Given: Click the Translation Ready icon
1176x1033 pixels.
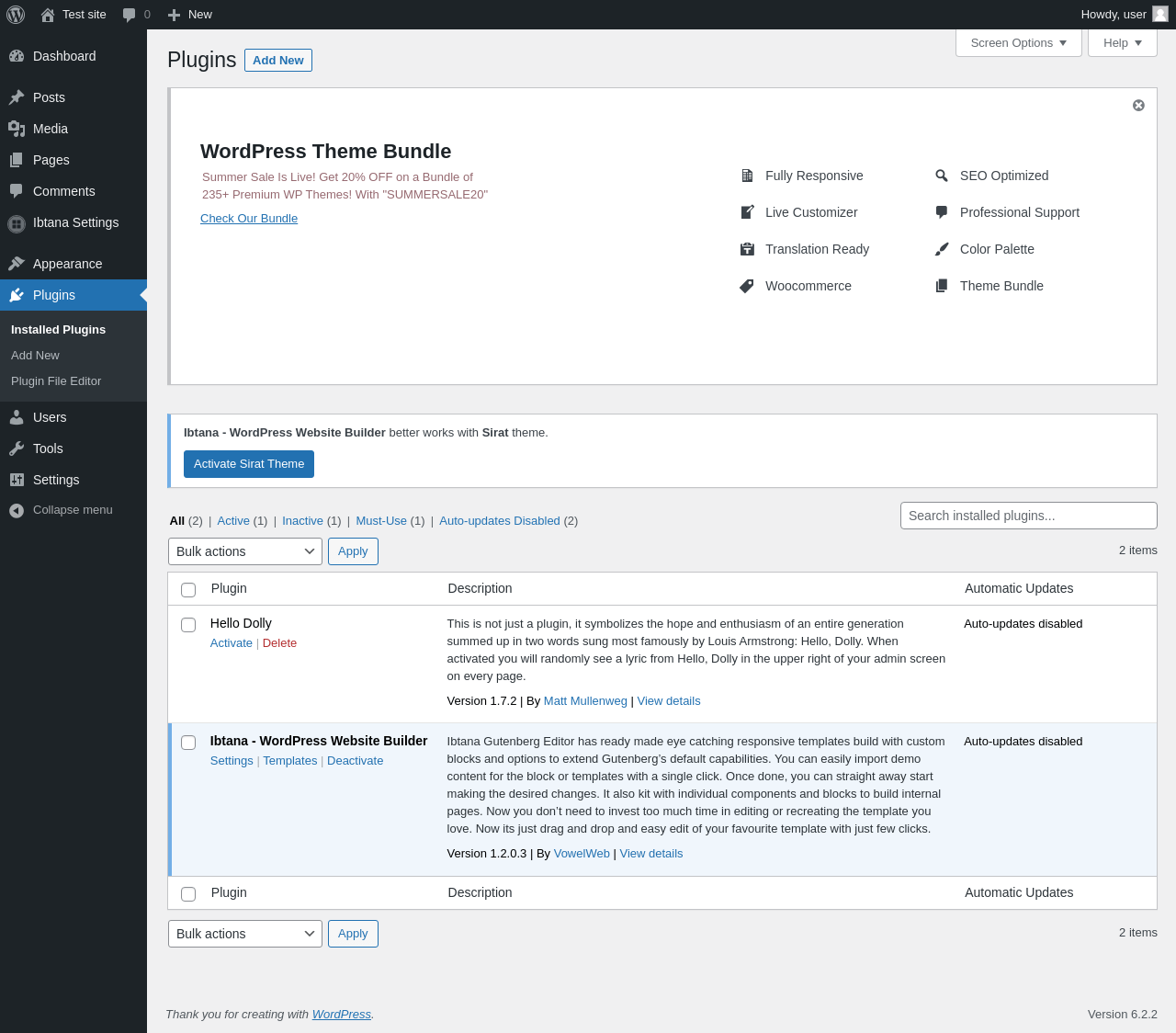Looking at the screenshot, I should pos(747,249).
